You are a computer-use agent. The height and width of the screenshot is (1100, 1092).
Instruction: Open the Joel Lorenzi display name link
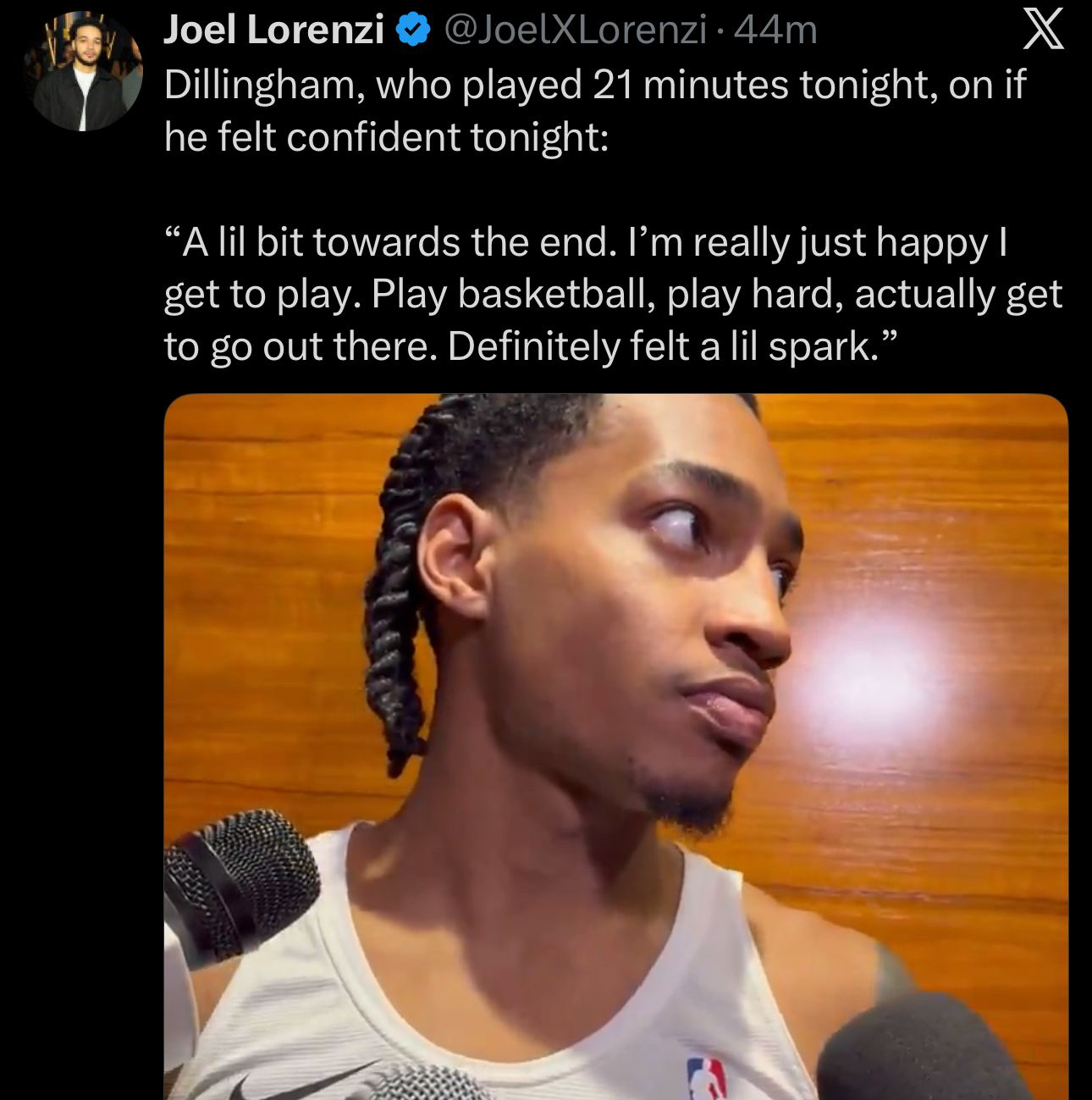[x=273, y=31]
